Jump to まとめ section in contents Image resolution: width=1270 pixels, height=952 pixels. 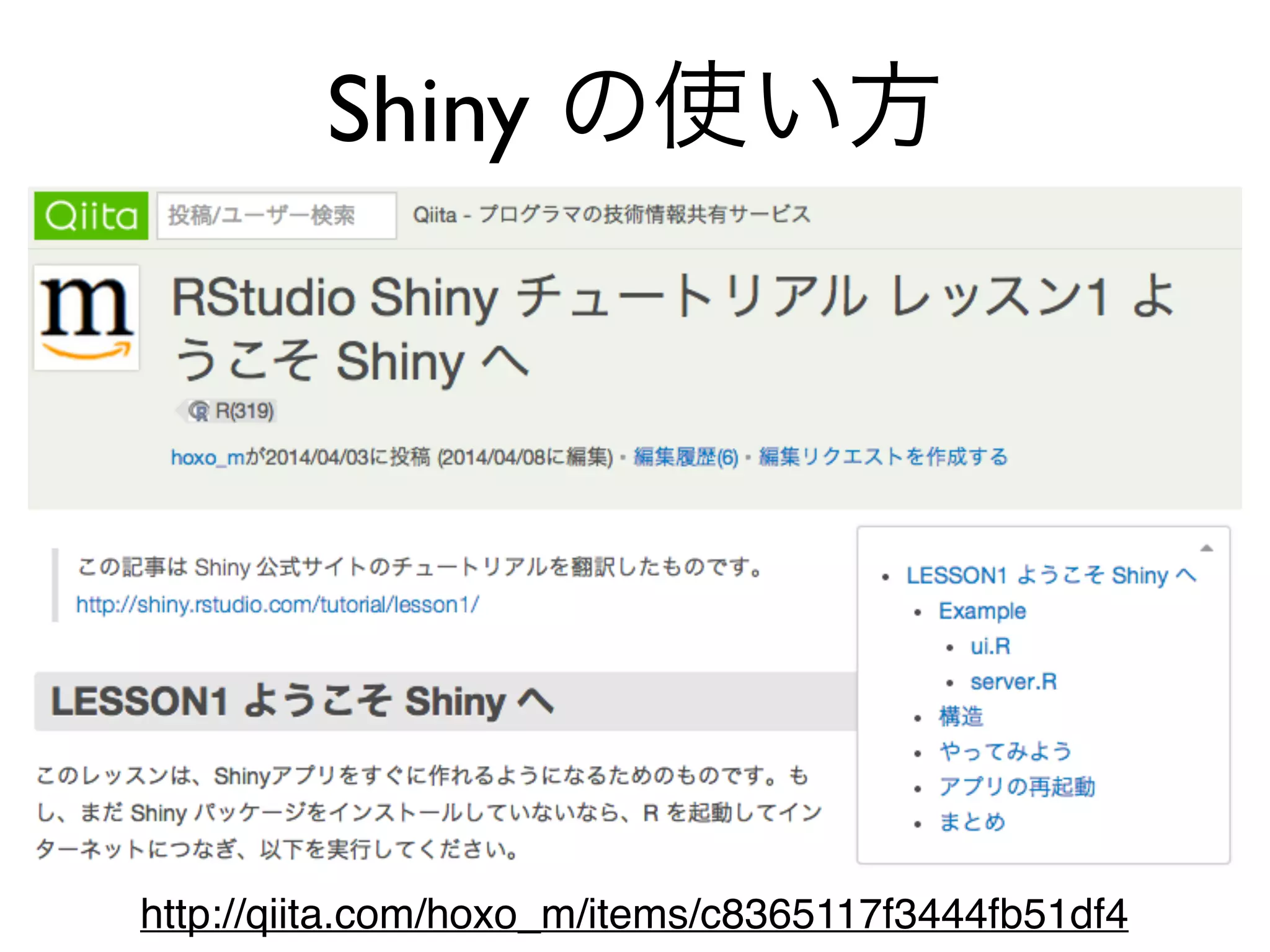[972, 822]
